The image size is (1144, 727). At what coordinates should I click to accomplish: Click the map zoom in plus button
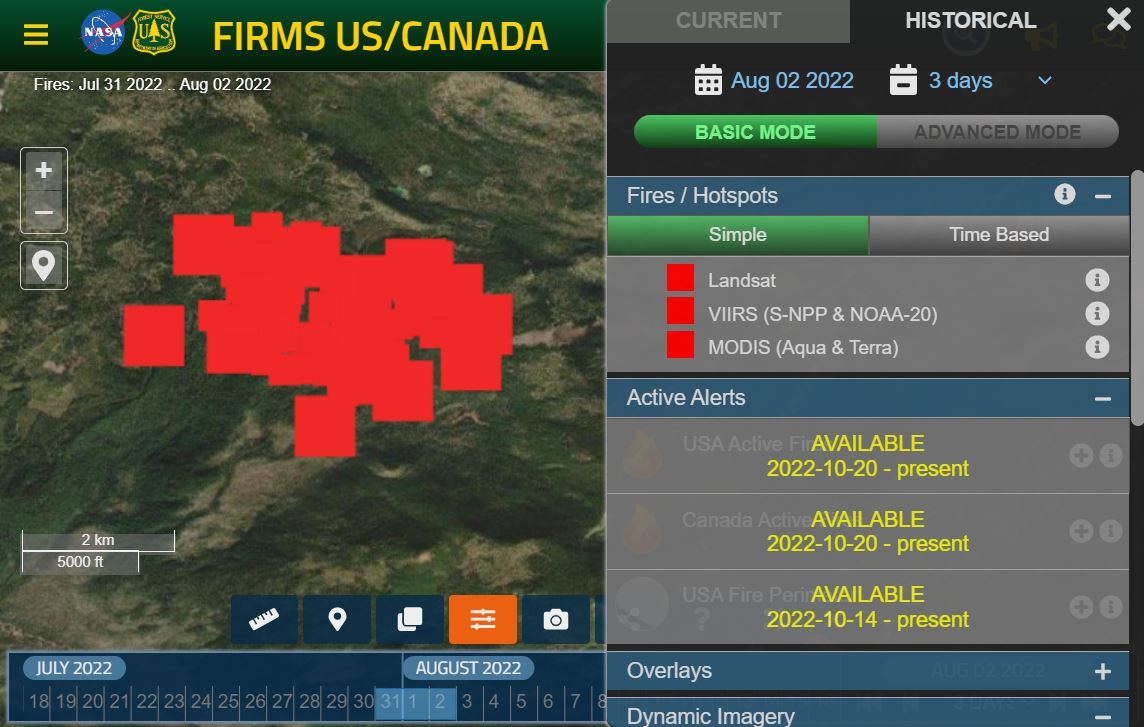44,170
